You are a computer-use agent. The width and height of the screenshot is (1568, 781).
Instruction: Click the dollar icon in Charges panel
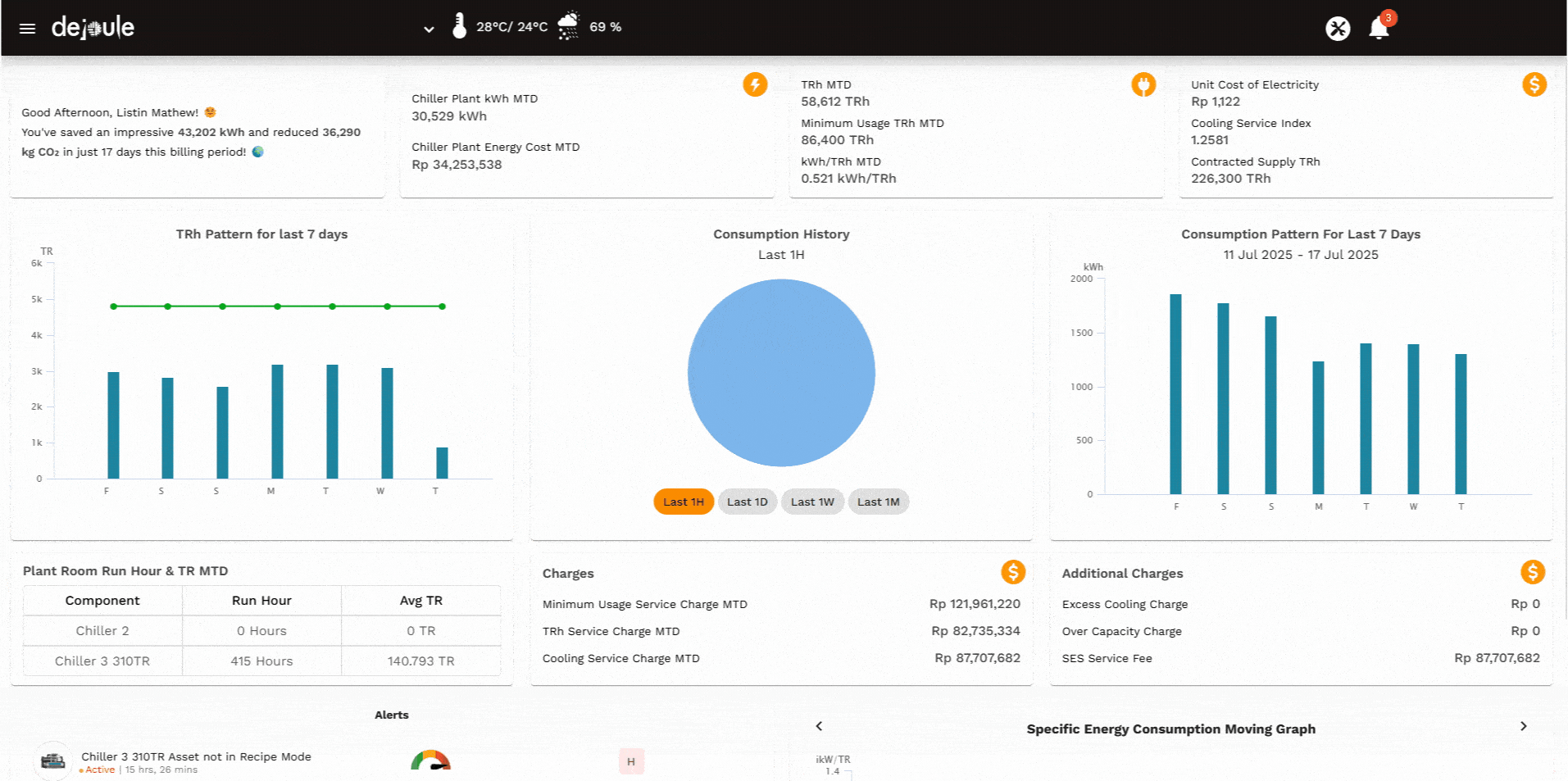click(1013, 572)
